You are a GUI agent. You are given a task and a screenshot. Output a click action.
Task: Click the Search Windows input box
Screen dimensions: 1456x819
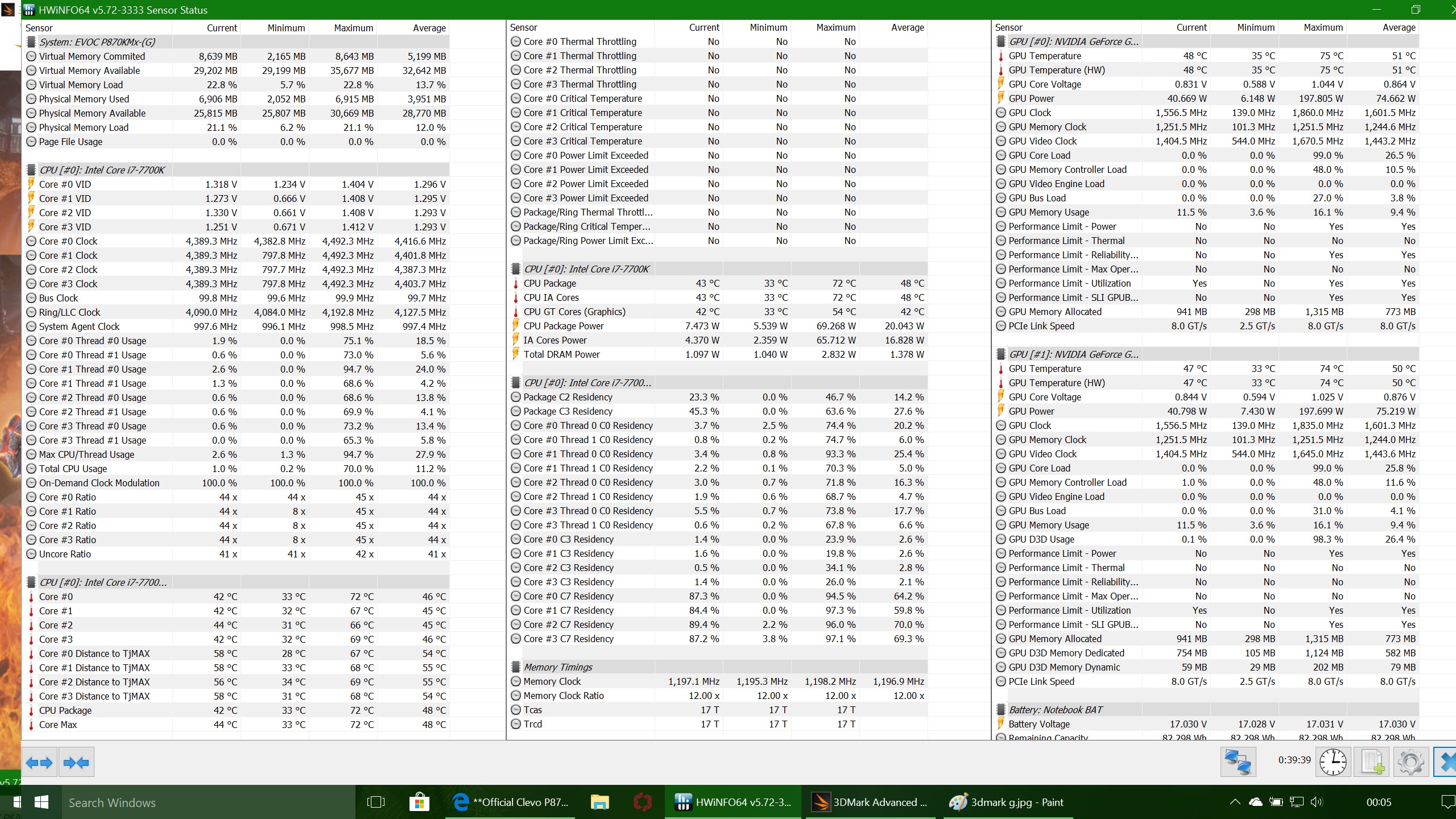click(x=205, y=803)
